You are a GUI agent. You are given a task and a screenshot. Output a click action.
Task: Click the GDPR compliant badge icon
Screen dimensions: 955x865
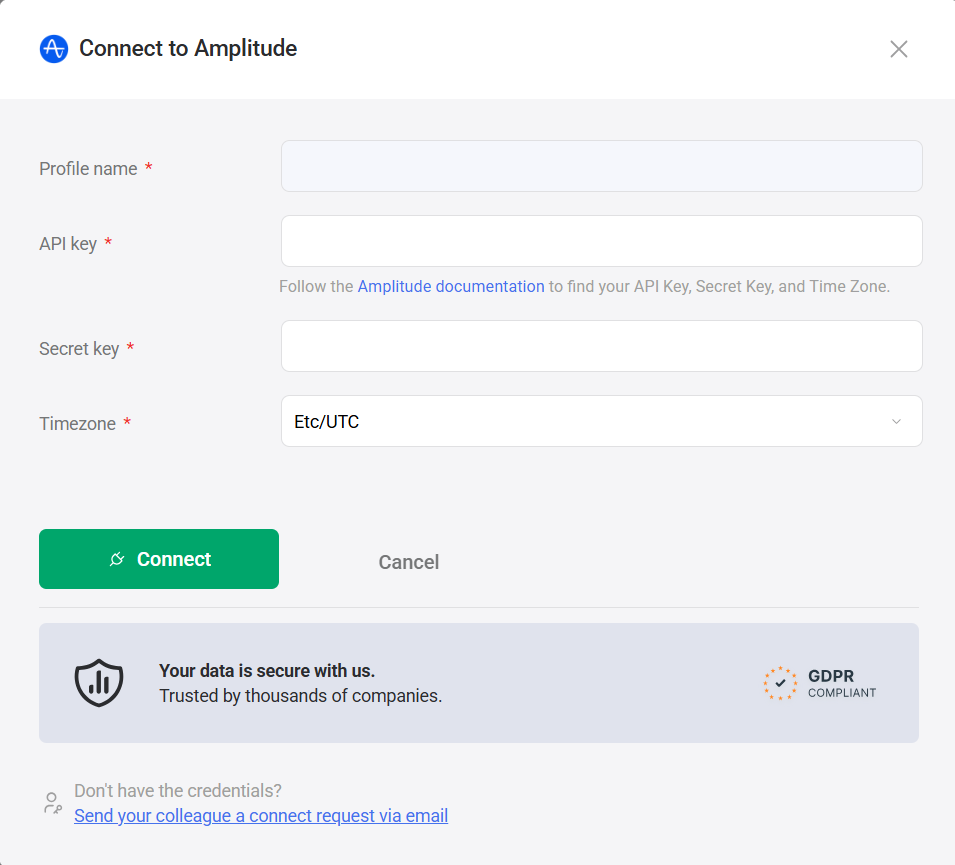tap(780, 683)
